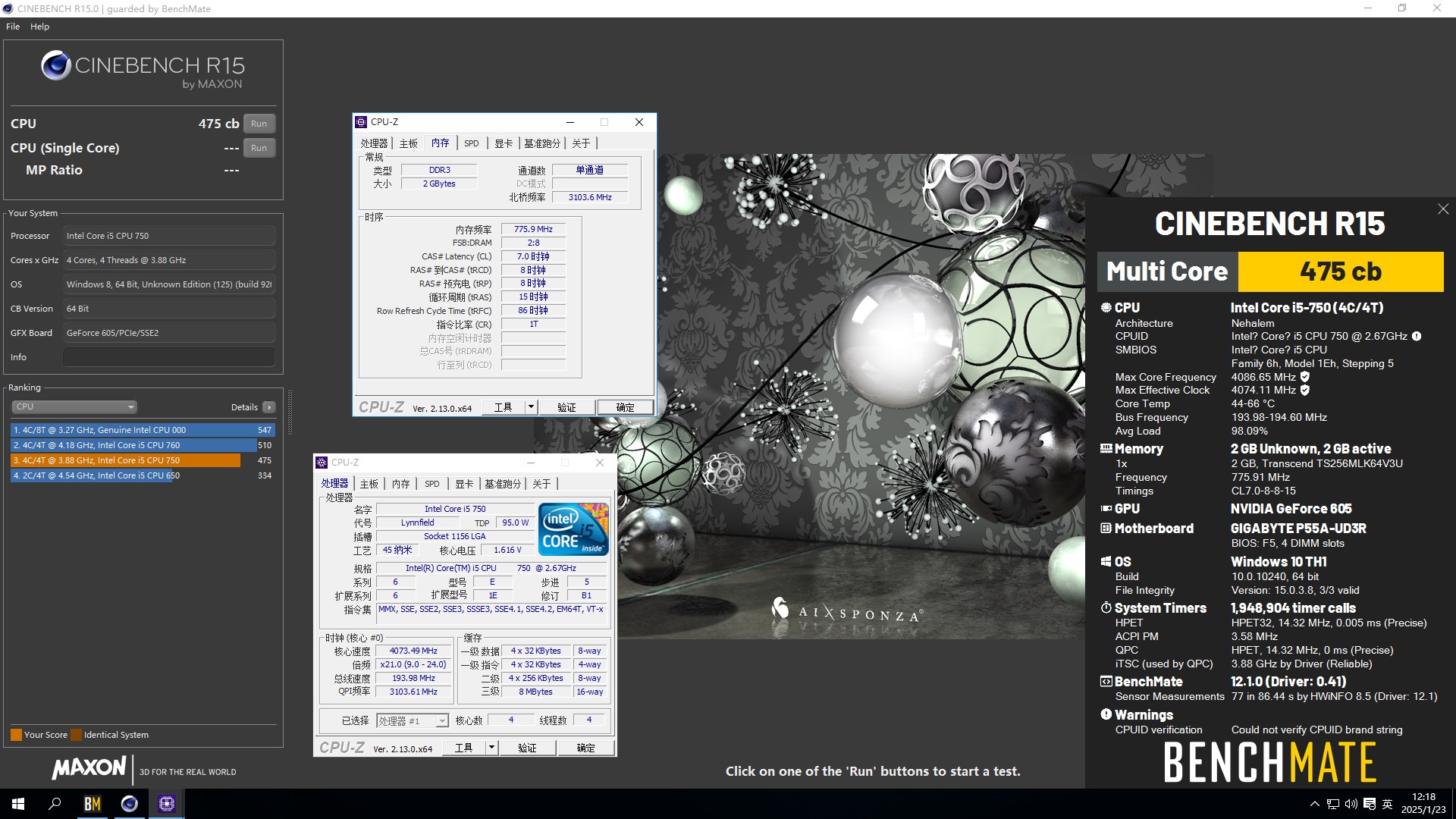Select highlighted ranking entry i5 CPU 750 at 3.88 GHz
Screen dimensions: 1456x819
[x=143, y=460]
